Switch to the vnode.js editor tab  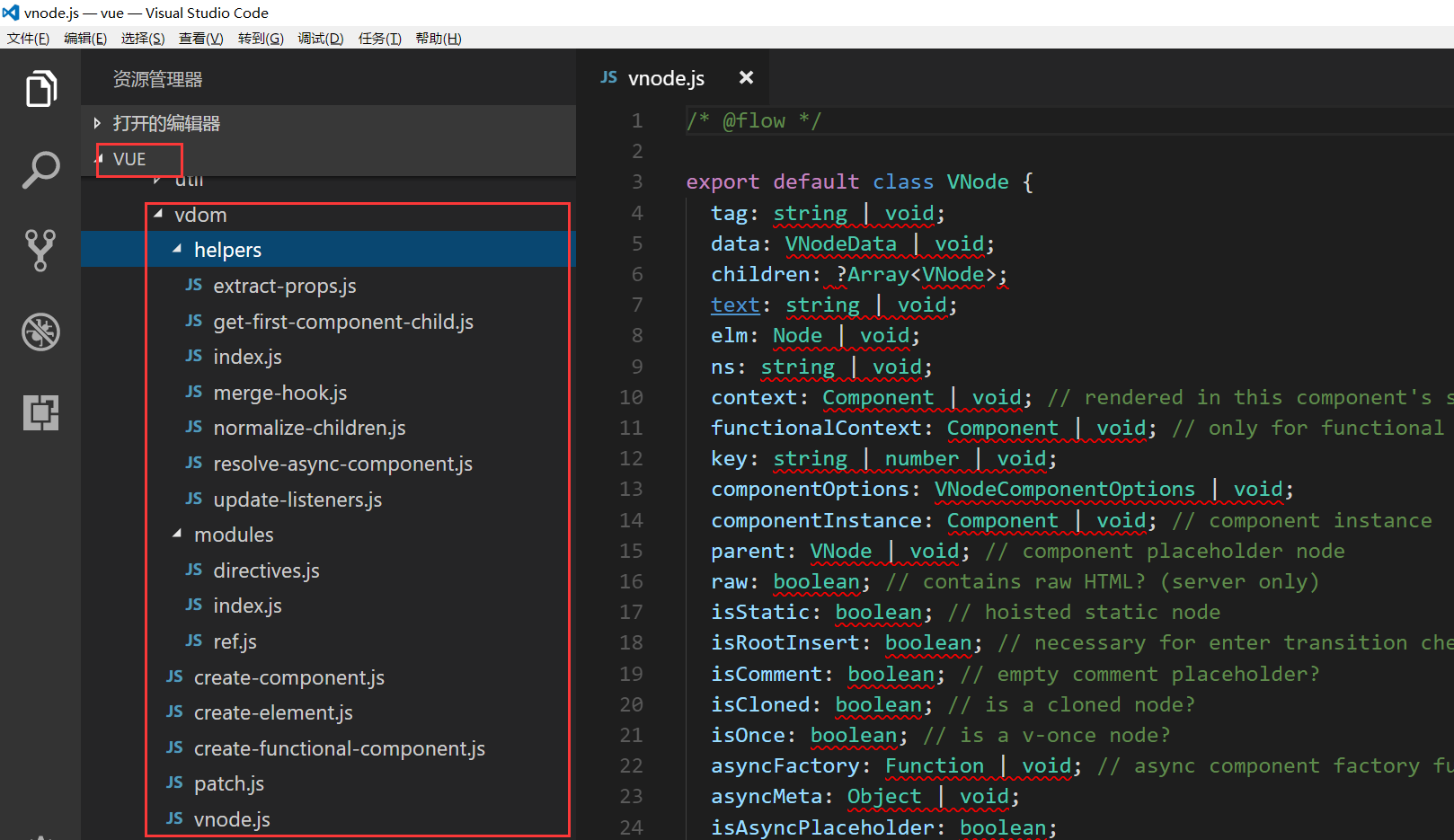click(x=666, y=78)
